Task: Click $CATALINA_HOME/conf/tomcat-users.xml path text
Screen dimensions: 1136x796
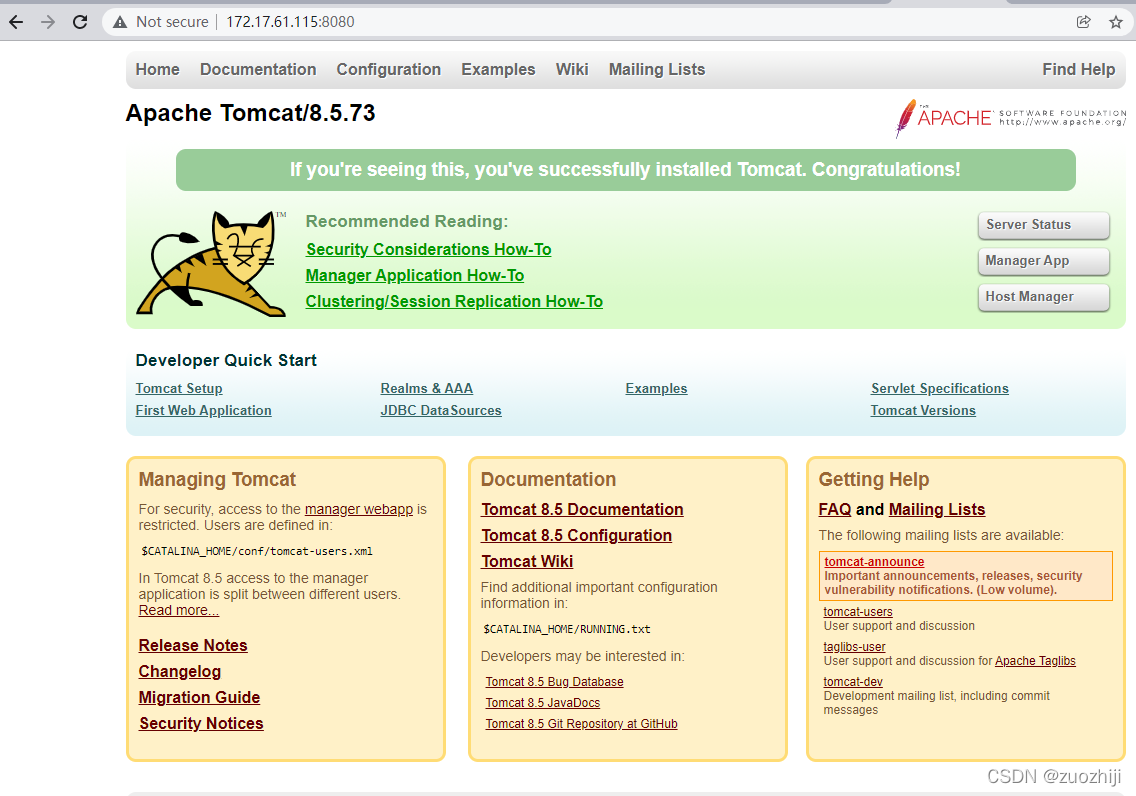Action: 257,551
